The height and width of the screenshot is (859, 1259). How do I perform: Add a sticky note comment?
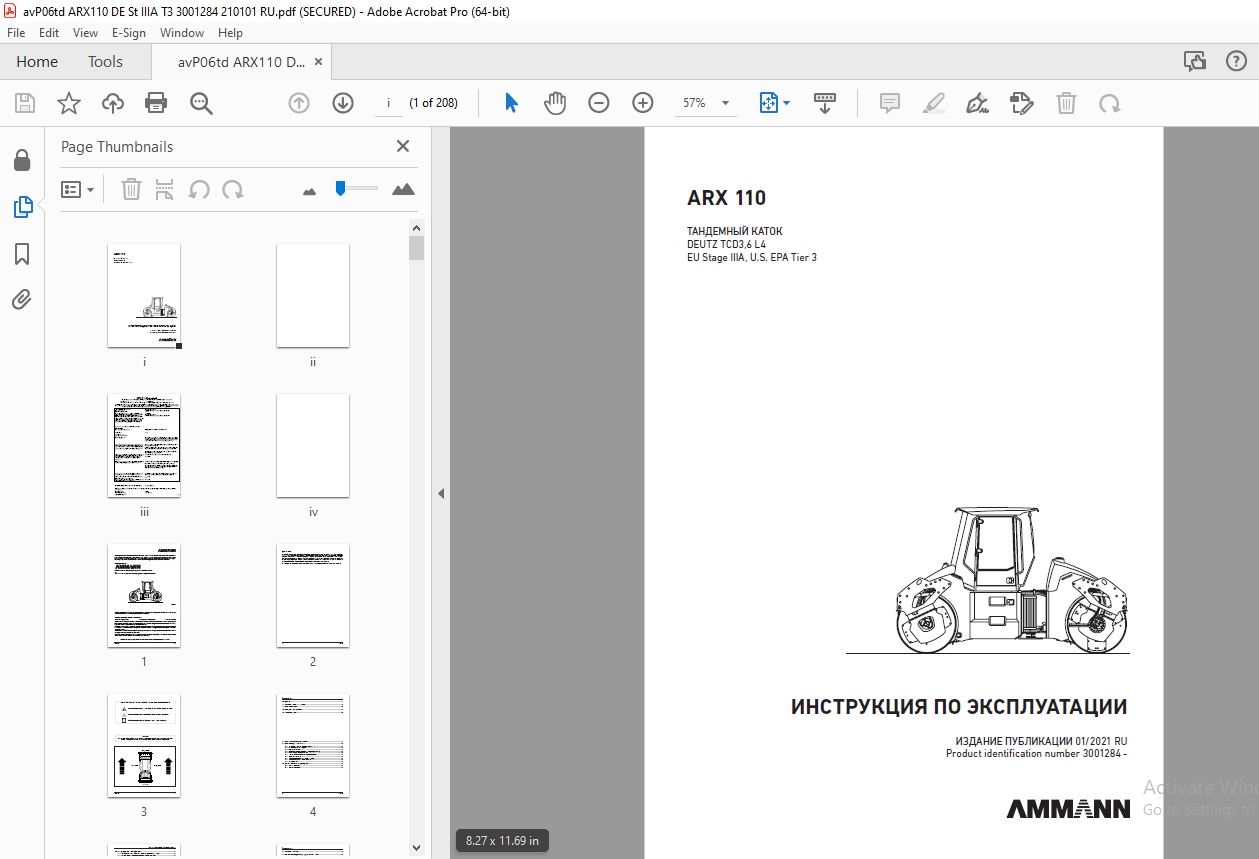890,103
